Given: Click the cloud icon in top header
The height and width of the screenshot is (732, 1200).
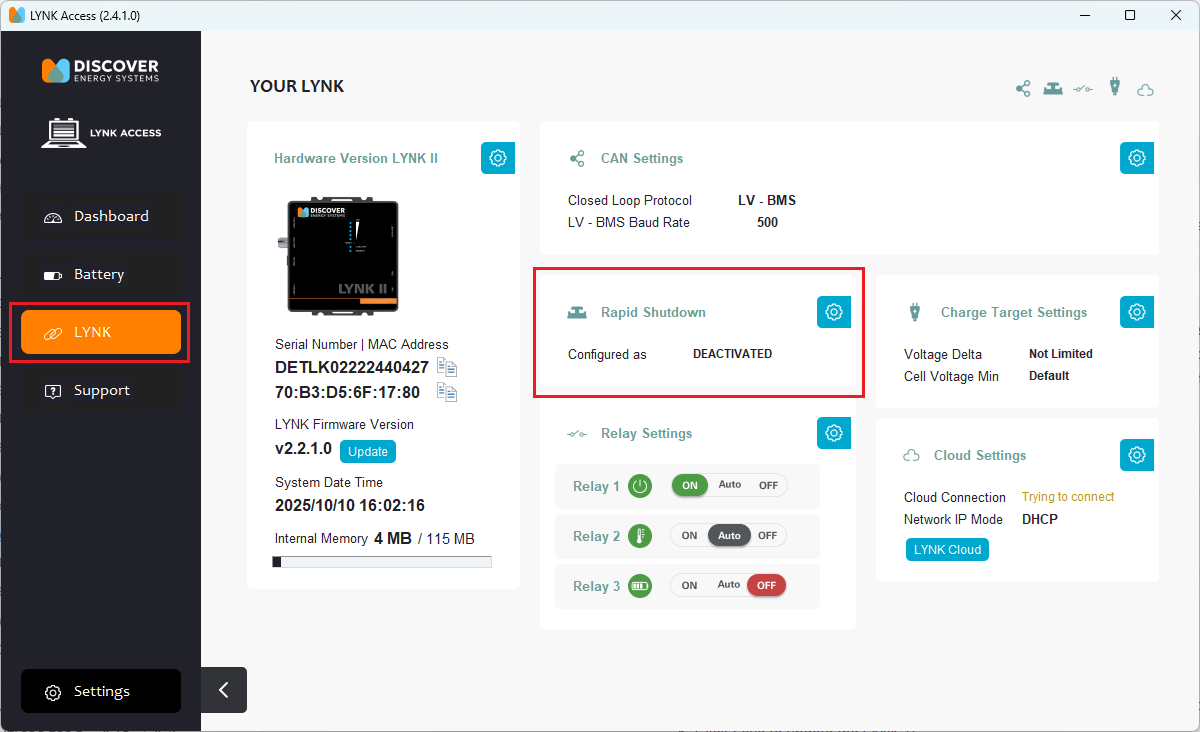Looking at the screenshot, I should [1146, 89].
